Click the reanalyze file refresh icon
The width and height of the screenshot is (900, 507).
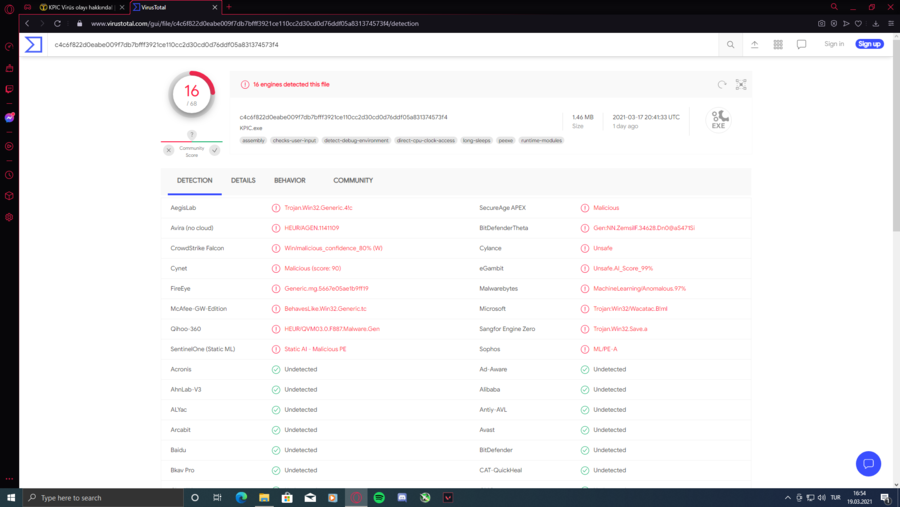point(722,85)
